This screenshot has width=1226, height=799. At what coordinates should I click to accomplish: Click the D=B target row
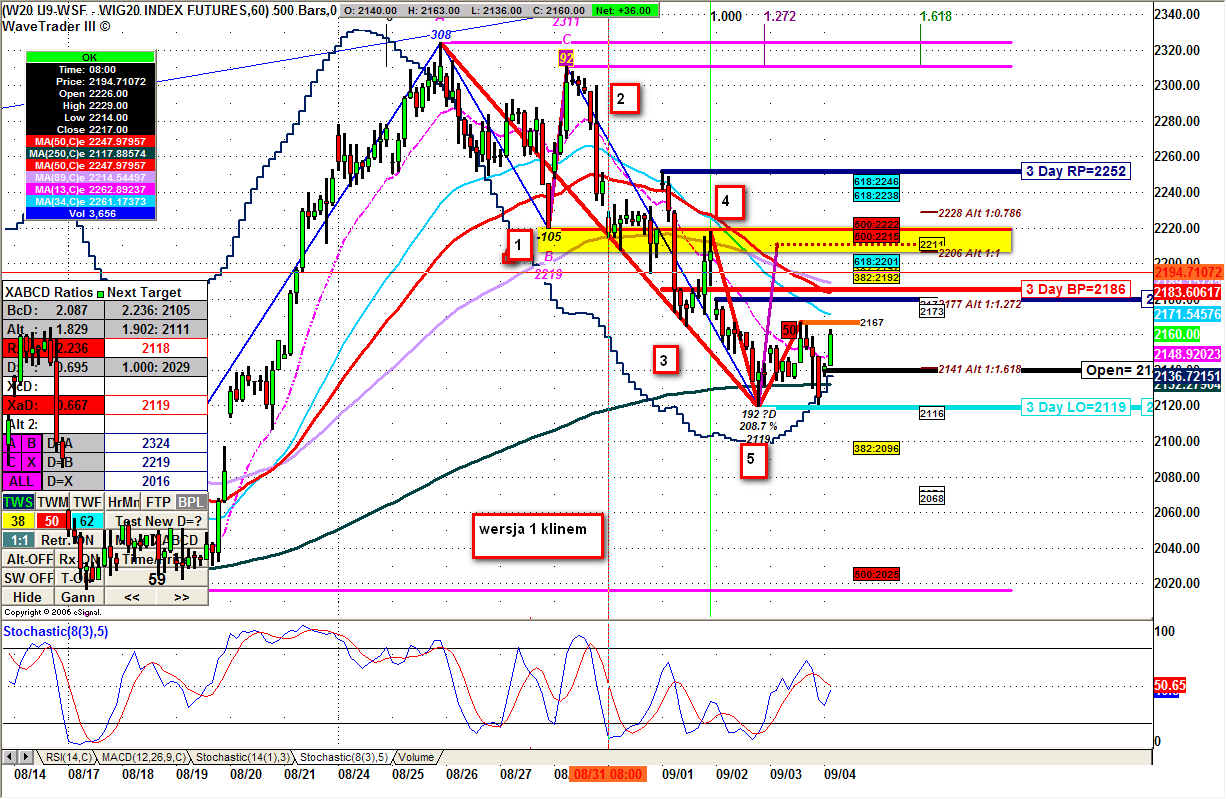pyautogui.click(x=73, y=462)
